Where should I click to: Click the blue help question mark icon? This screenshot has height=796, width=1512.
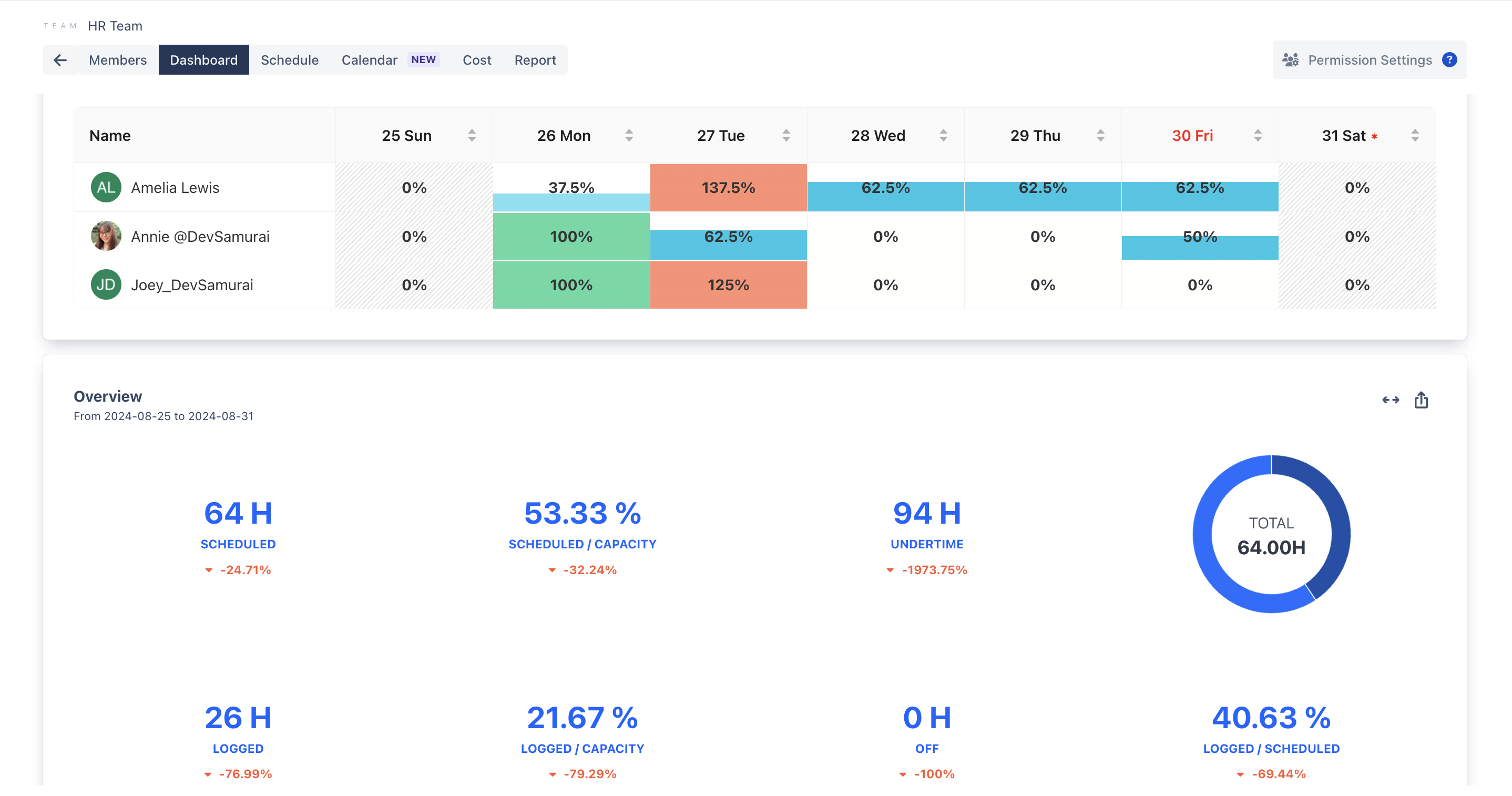1449,60
